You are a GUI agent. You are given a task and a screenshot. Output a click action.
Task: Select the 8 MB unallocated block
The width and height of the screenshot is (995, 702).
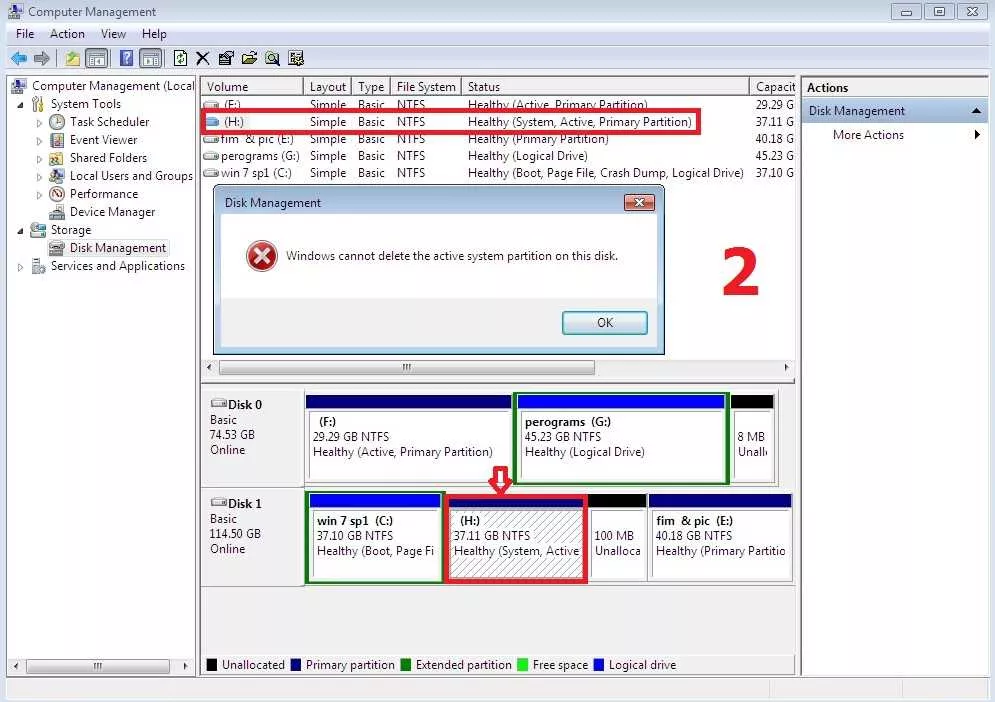click(752, 438)
